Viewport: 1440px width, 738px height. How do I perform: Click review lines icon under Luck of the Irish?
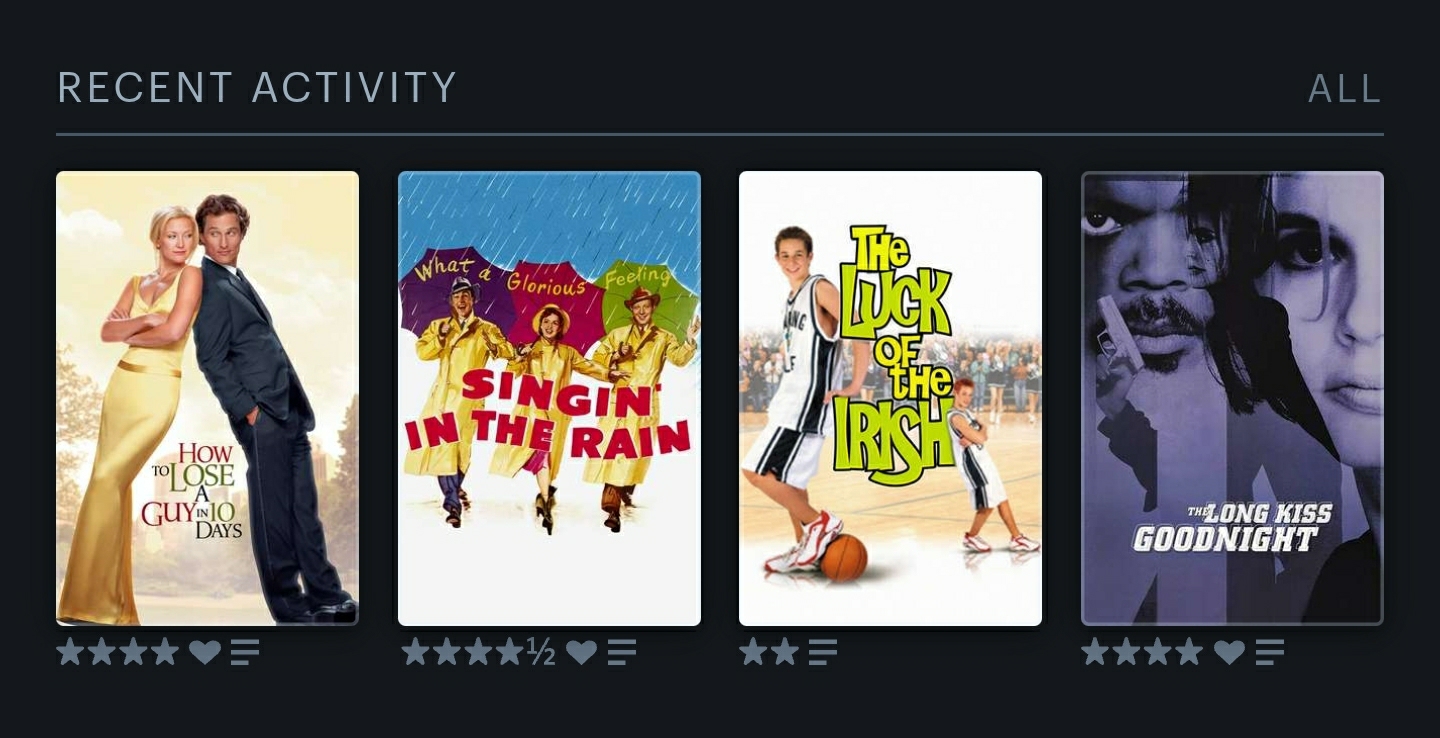coord(823,653)
